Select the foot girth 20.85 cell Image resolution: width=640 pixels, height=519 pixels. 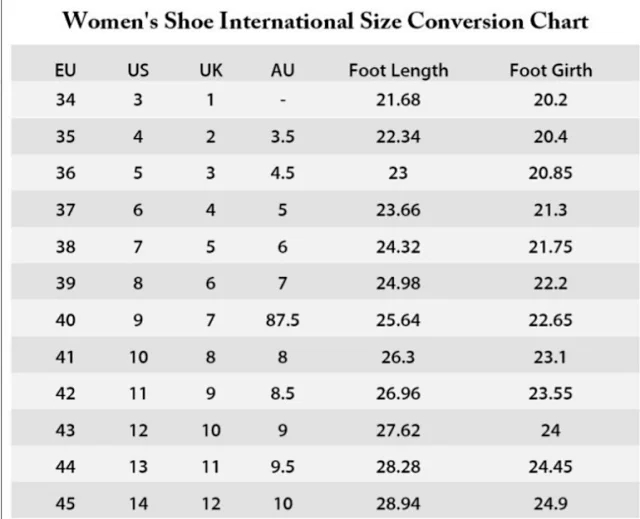(550, 173)
